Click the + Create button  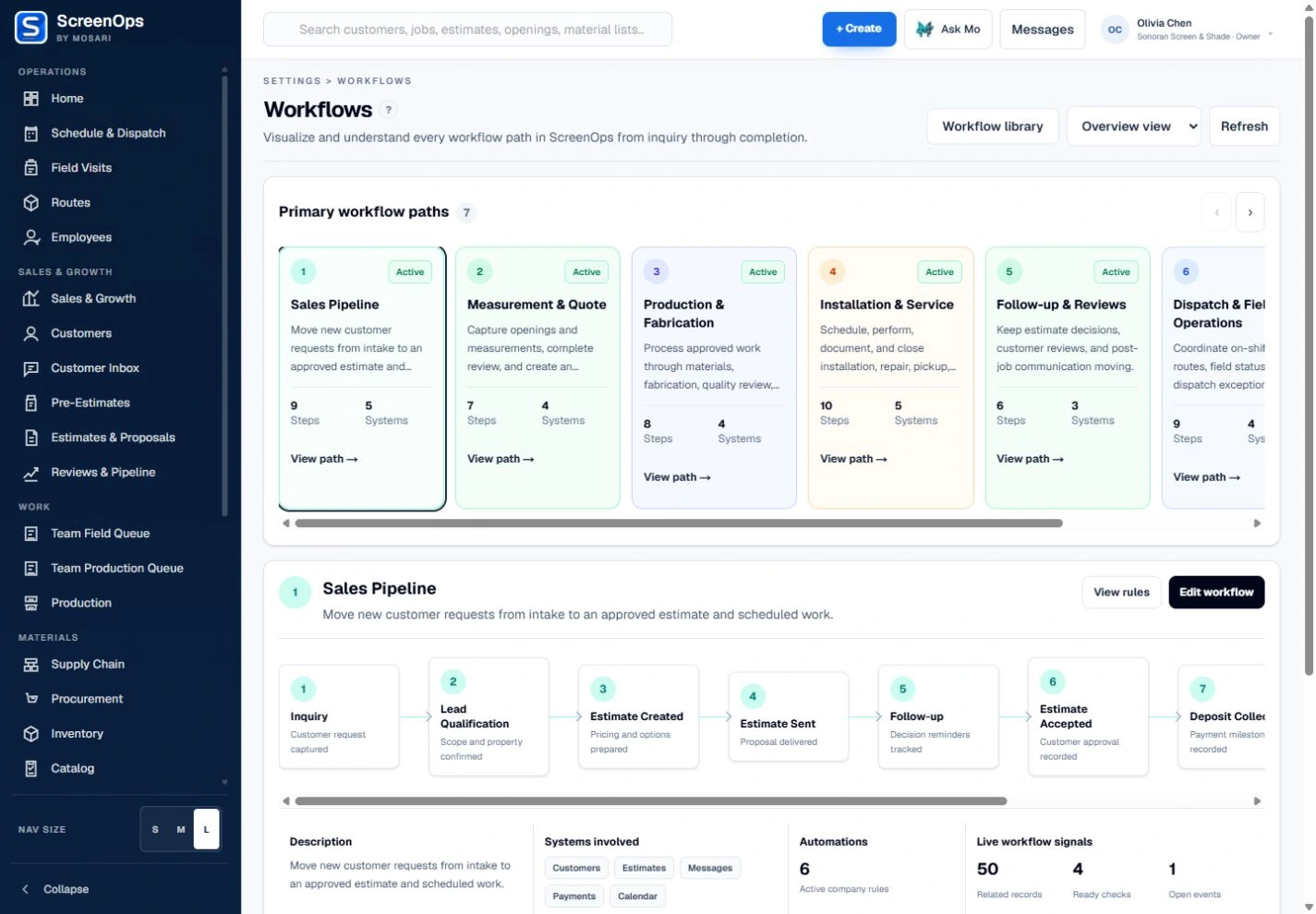click(859, 30)
